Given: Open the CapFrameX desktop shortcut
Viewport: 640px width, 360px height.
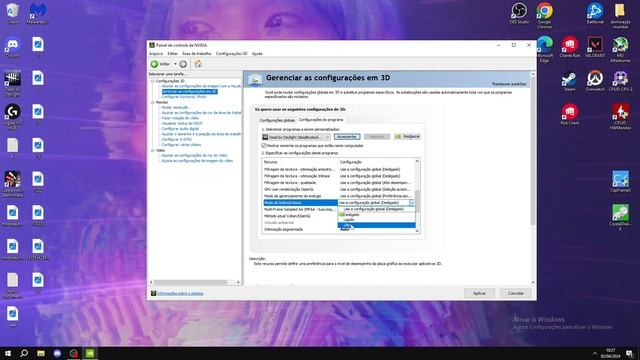Looking at the screenshot, I should coord(620,181).
